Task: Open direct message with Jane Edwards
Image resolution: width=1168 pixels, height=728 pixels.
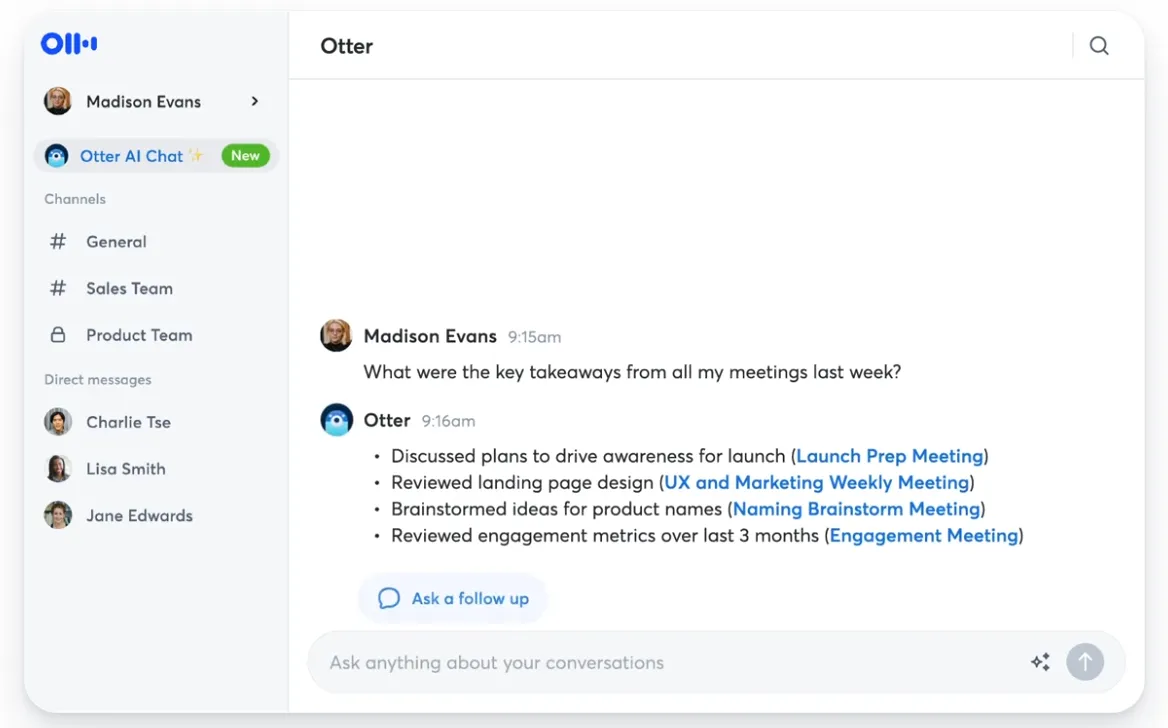Action: 139,516
